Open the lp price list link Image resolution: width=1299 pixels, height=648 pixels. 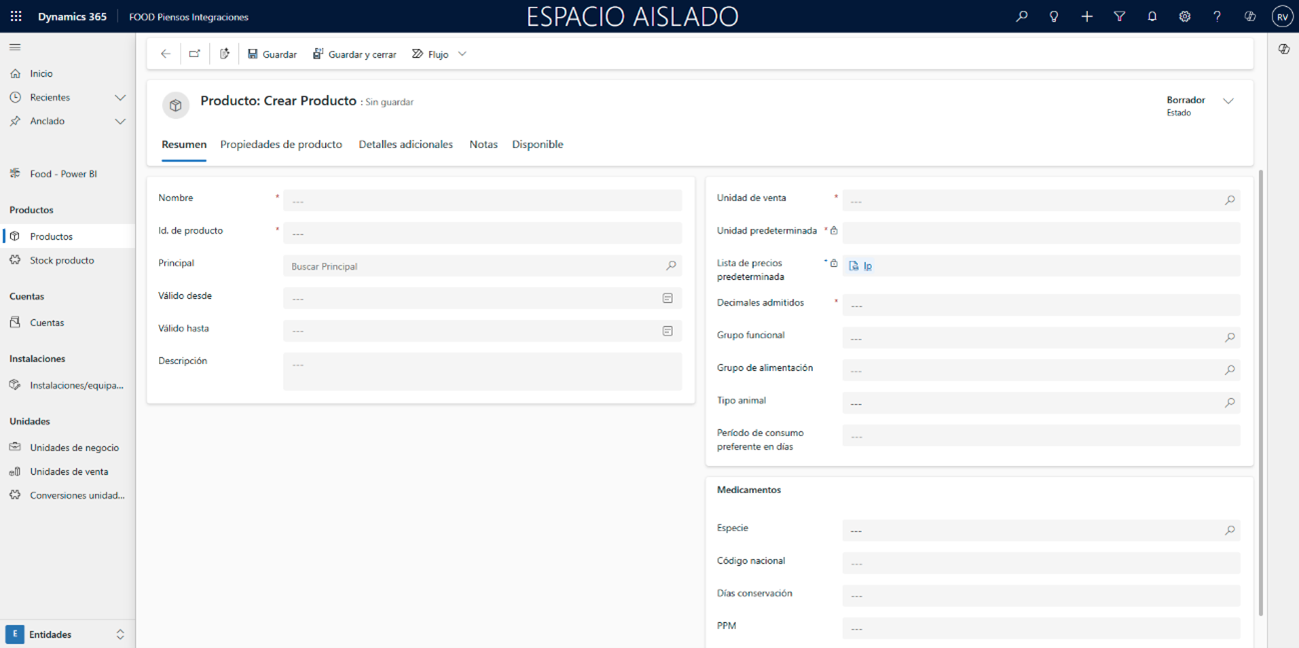pos(867,266)
